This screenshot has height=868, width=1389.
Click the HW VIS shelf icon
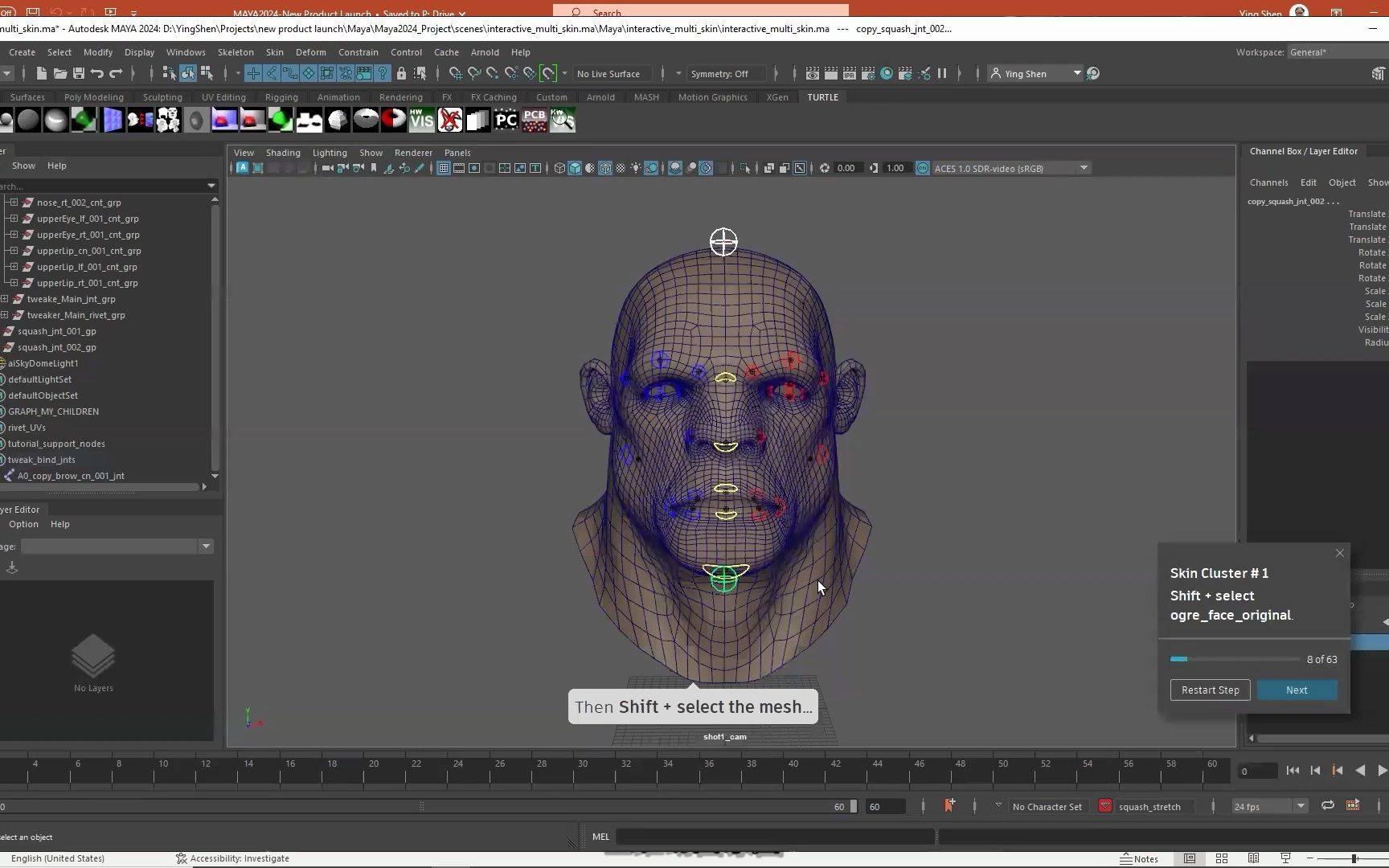[421, 121]
